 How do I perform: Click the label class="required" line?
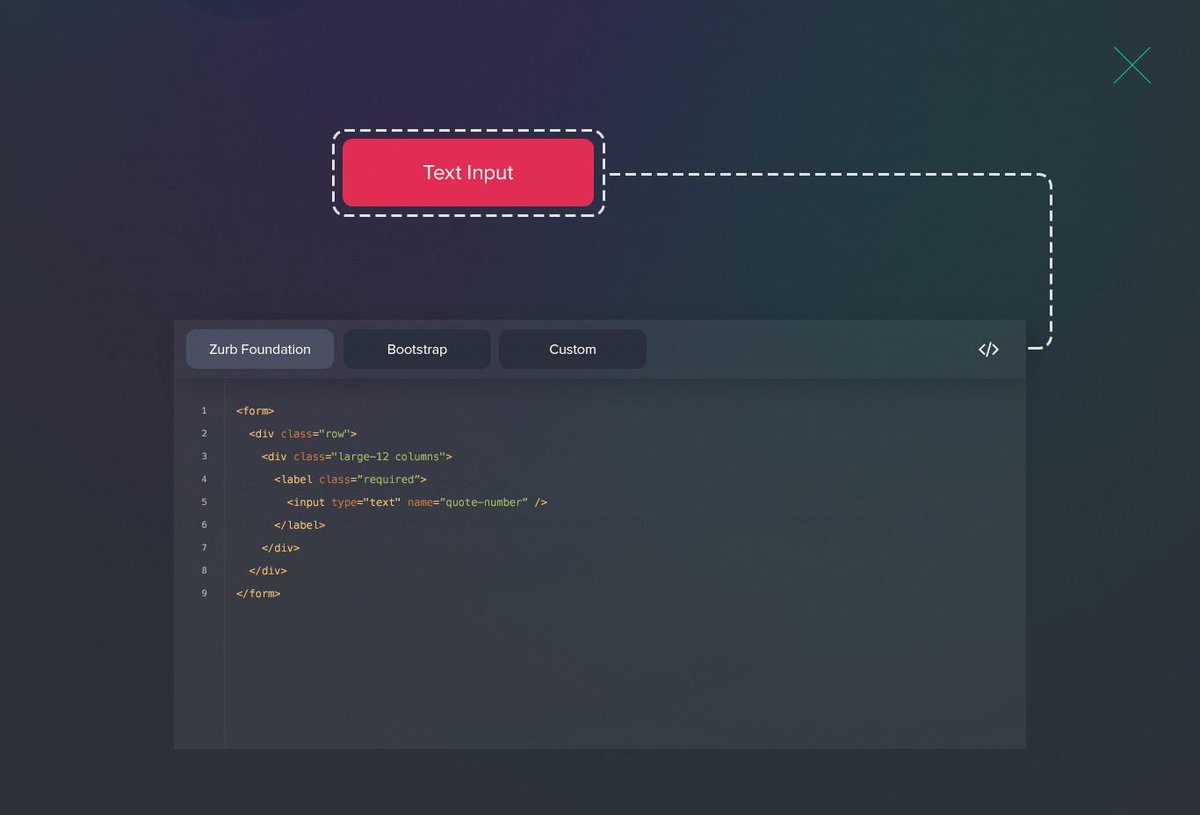tap(350, 480)
